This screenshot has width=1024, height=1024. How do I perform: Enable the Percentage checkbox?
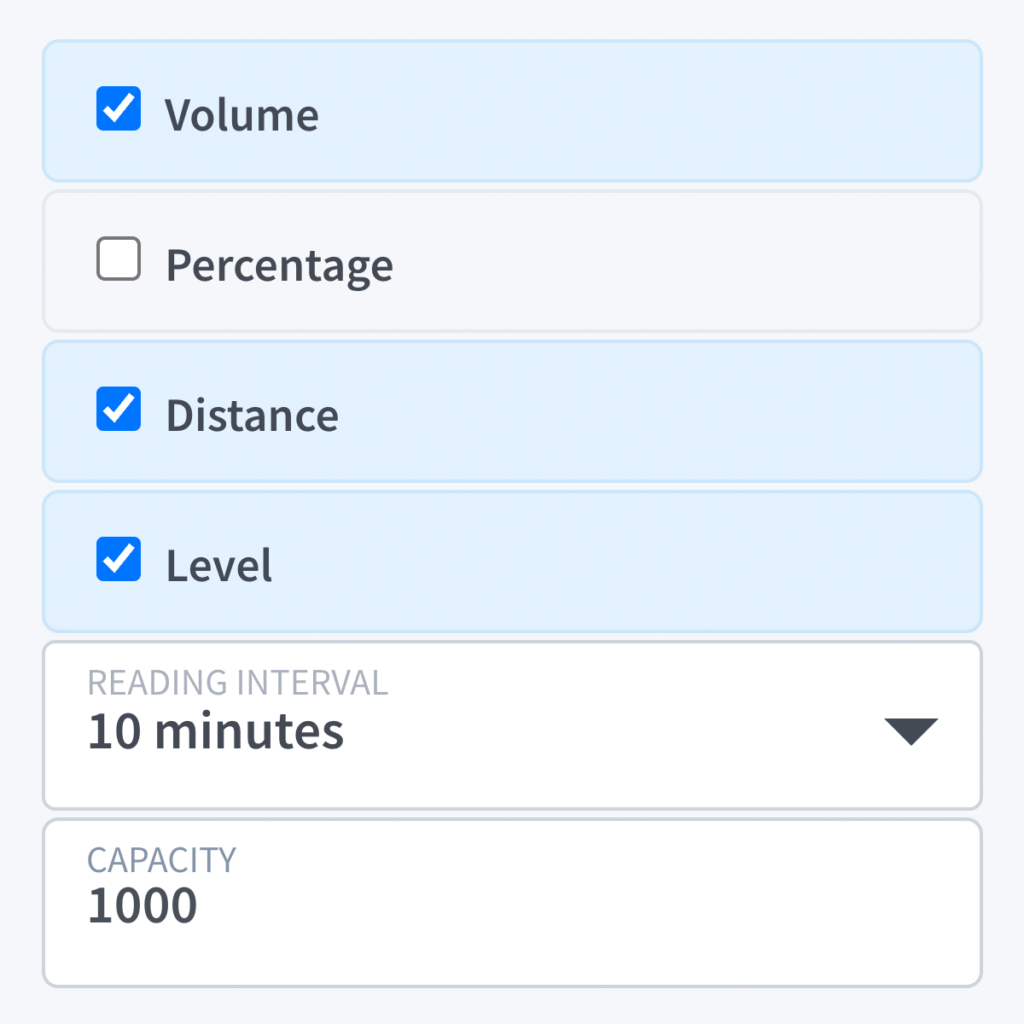point(118,260)
